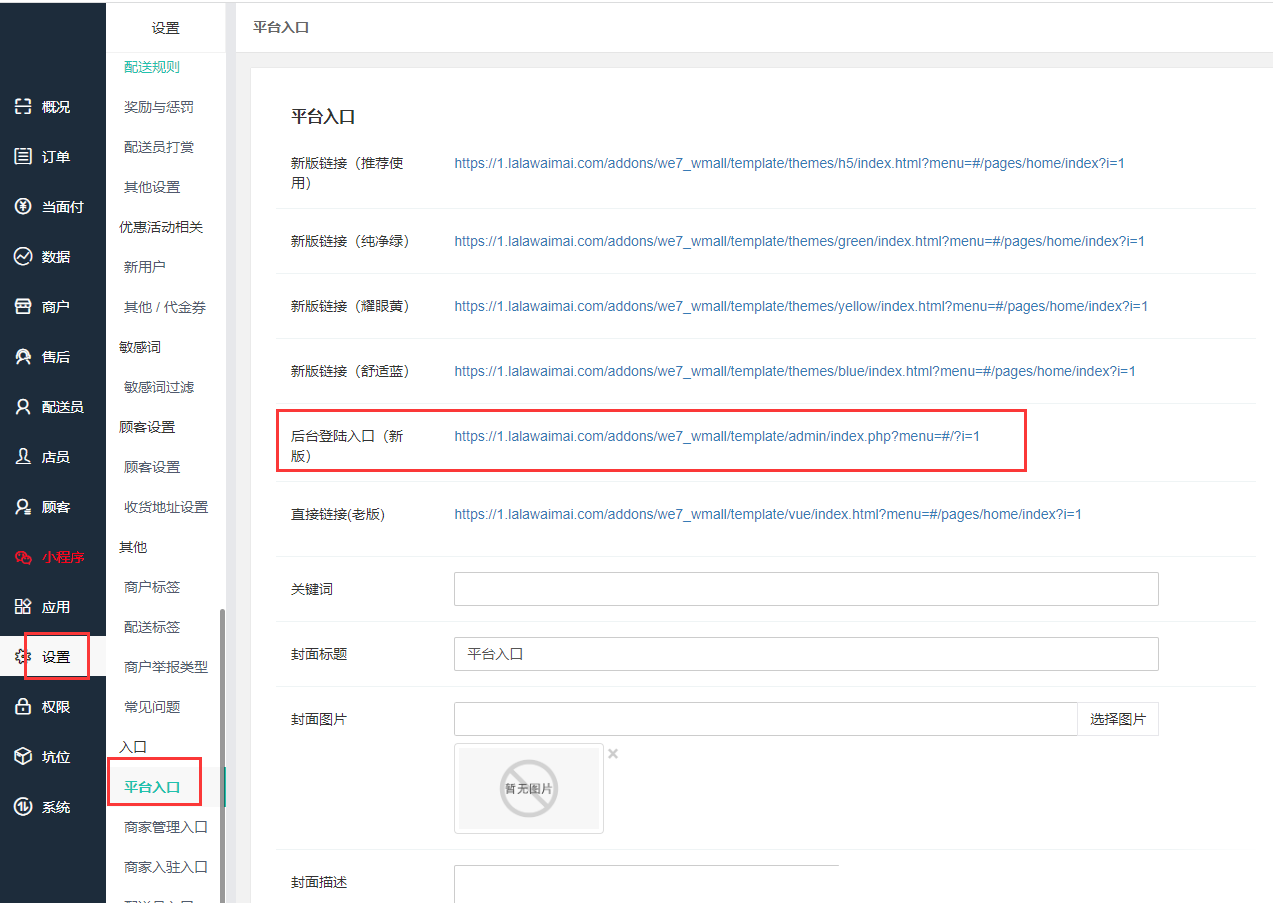This screenshot has height=903, width=1273.
Task: Select 商户标签 in the submenu
Action: pos(152,587)
